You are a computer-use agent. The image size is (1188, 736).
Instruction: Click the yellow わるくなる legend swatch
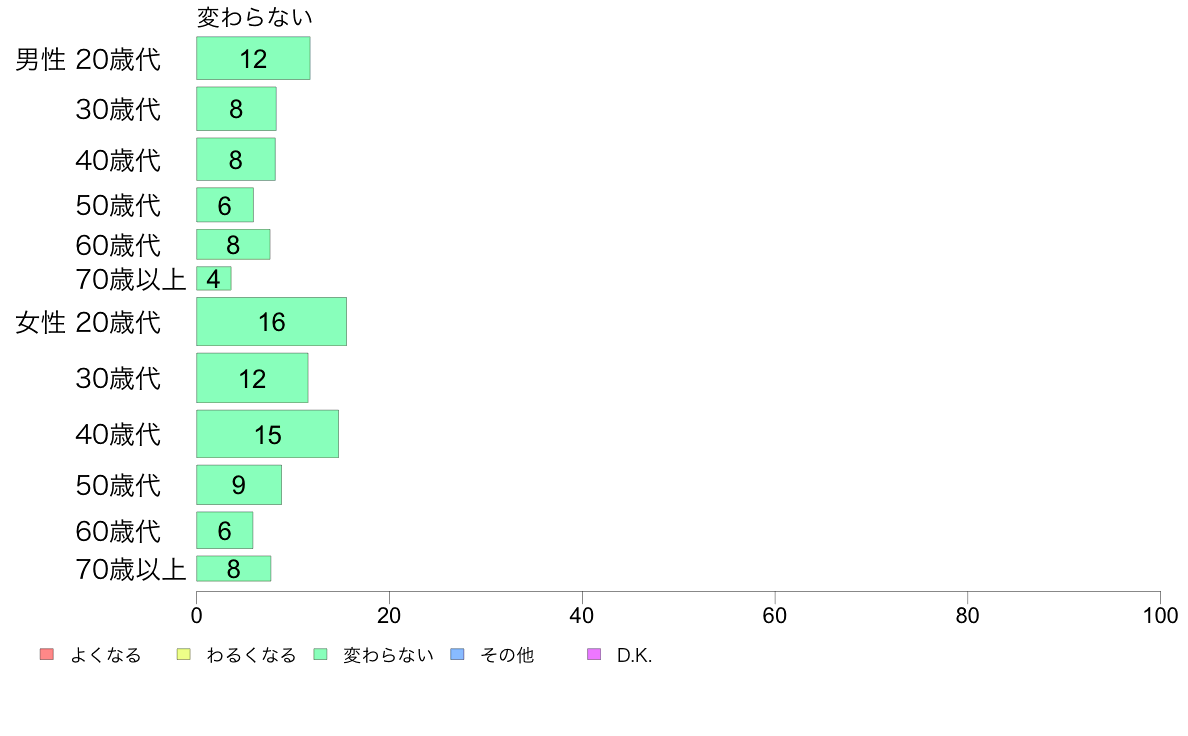click(183, 654)
